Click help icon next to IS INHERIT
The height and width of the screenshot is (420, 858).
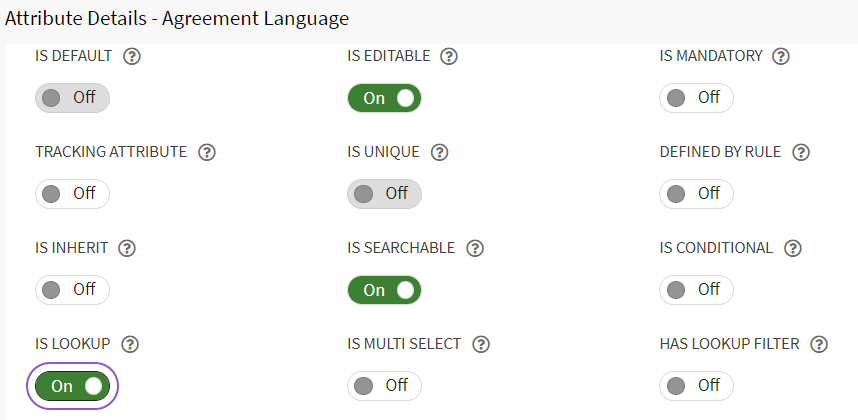126,248
